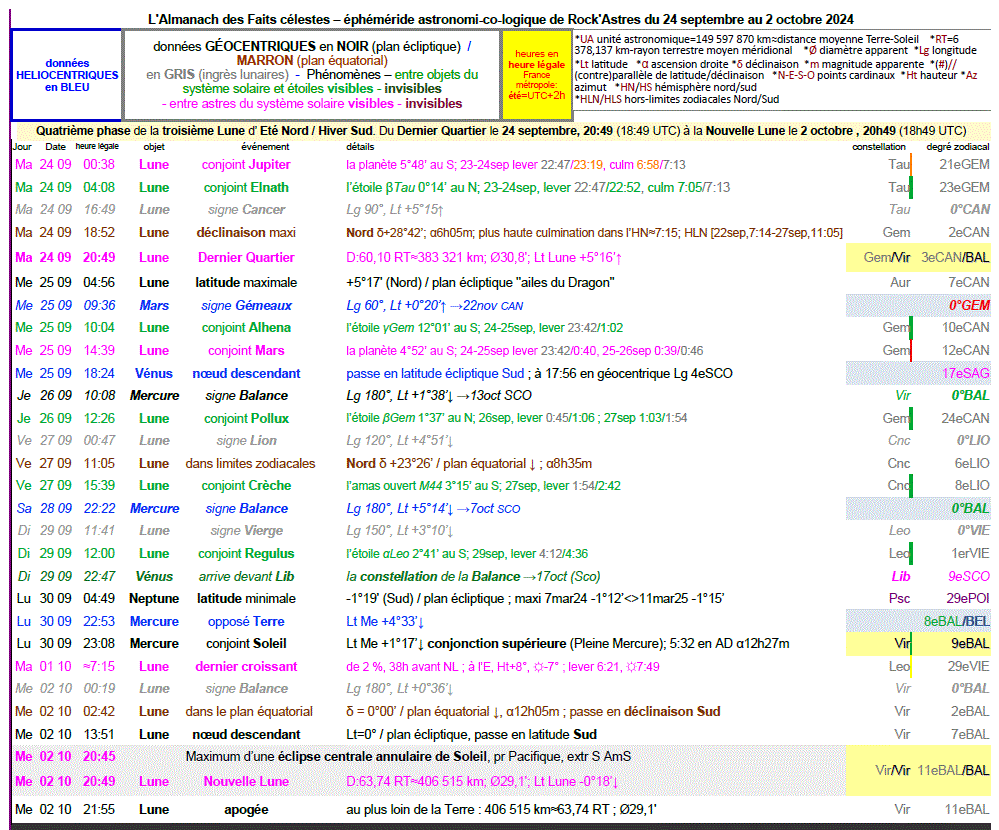The width and height of the screenshot is (999, 830).
Task: Select the 'latitude maximale' event
Action: tap(246, 282)
